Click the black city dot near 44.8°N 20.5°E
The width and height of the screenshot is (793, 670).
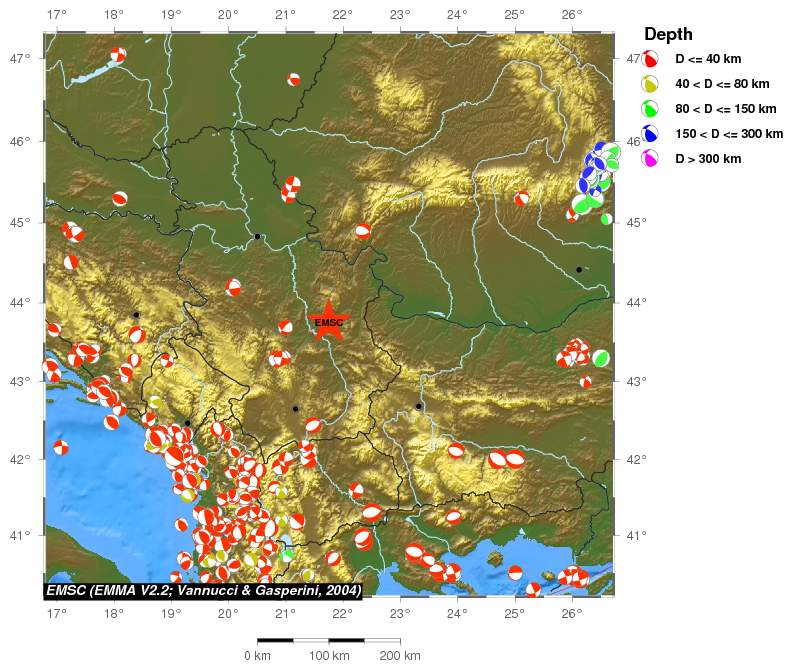pyautogui.click(x=258, y=236)
